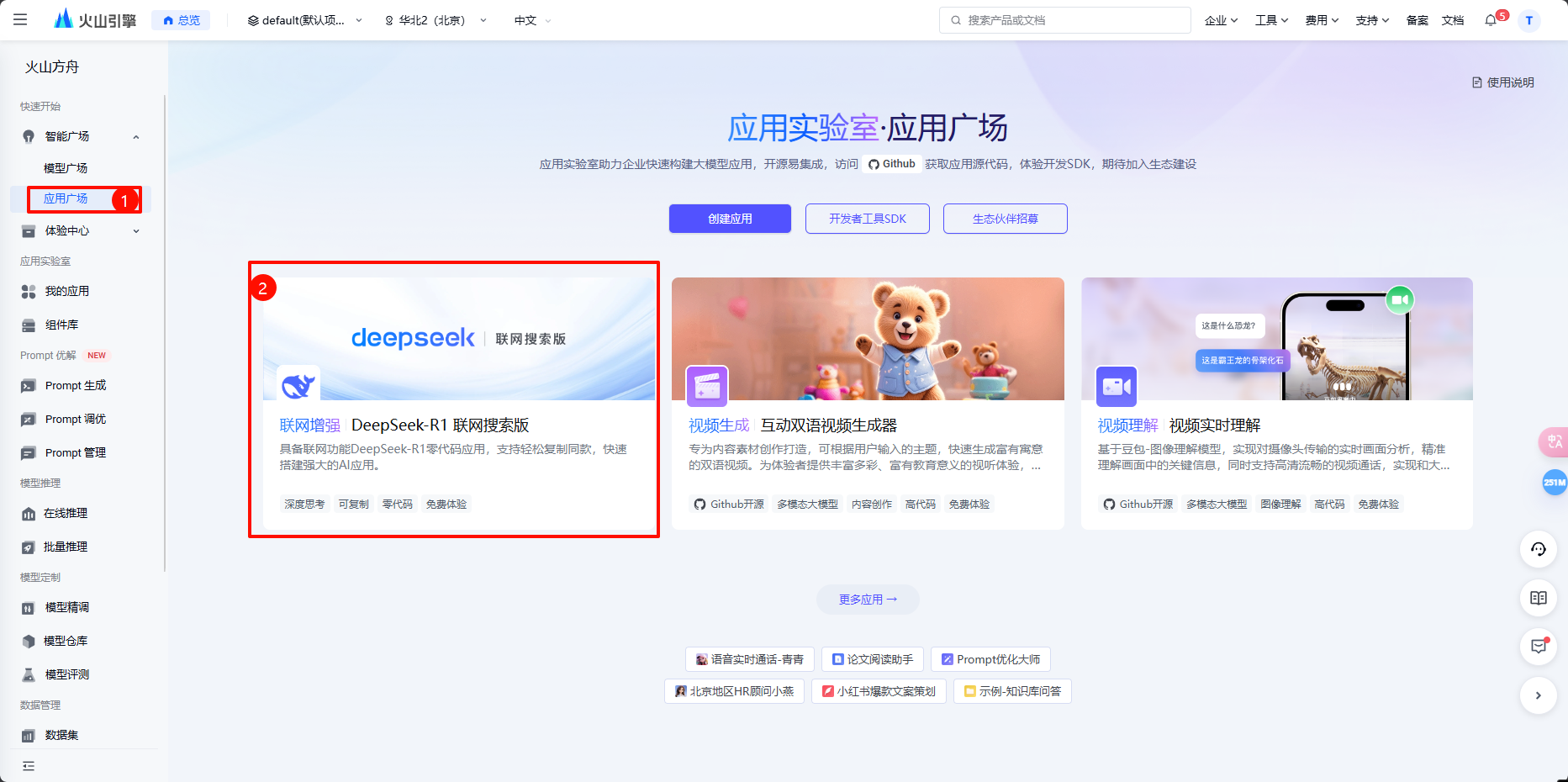The width and height of the screenshot is (1568, 782).
Task: Click the 模型仓库 sidebar icon
Action: pyautogui.click(x=29, y=642)
